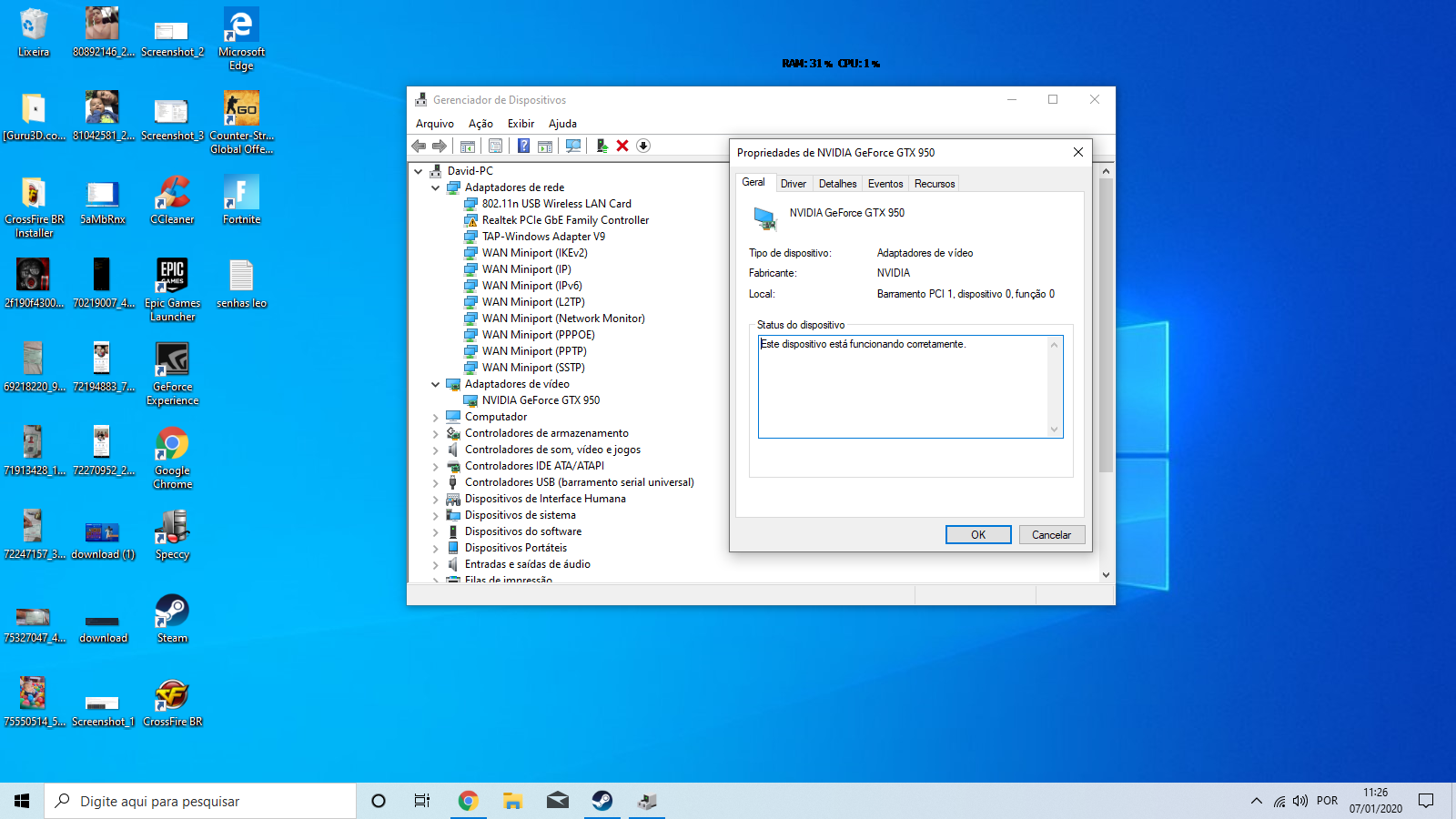Open the Ajuda menu
Viewport: 1456px width, 819px height.
tap(562, 124)
